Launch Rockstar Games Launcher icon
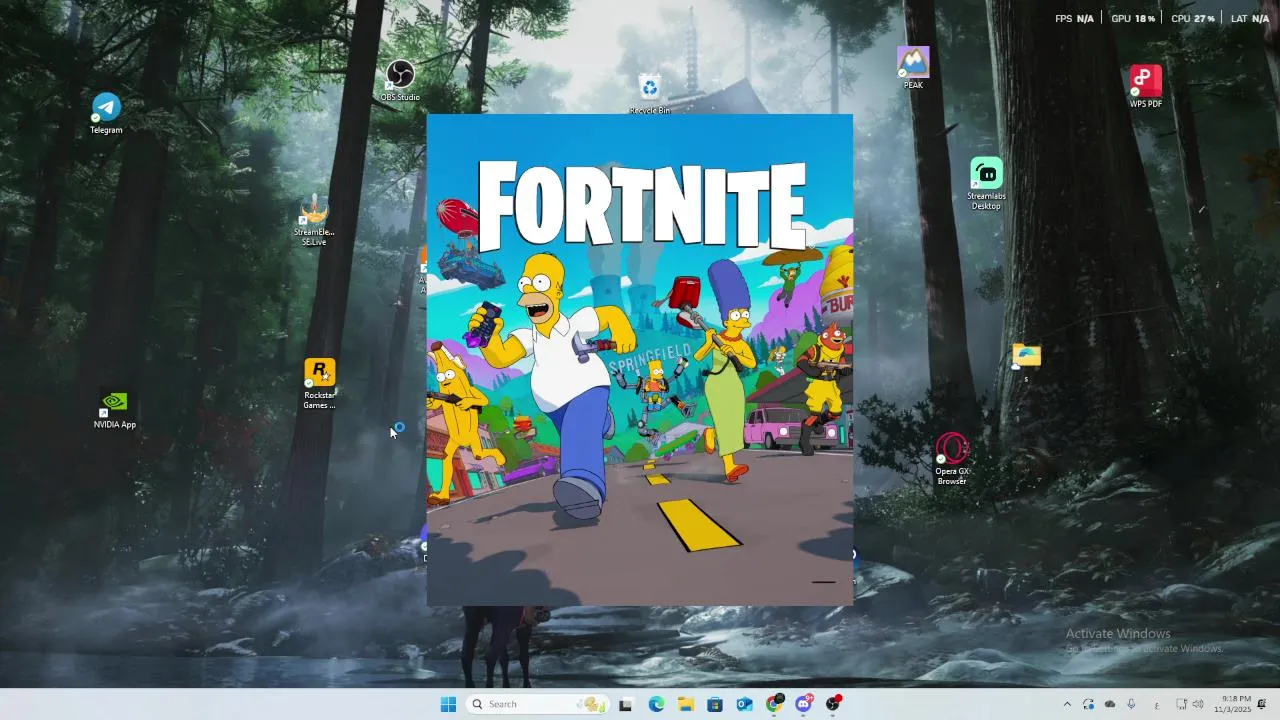1280x720 pixels. (319, 384)
